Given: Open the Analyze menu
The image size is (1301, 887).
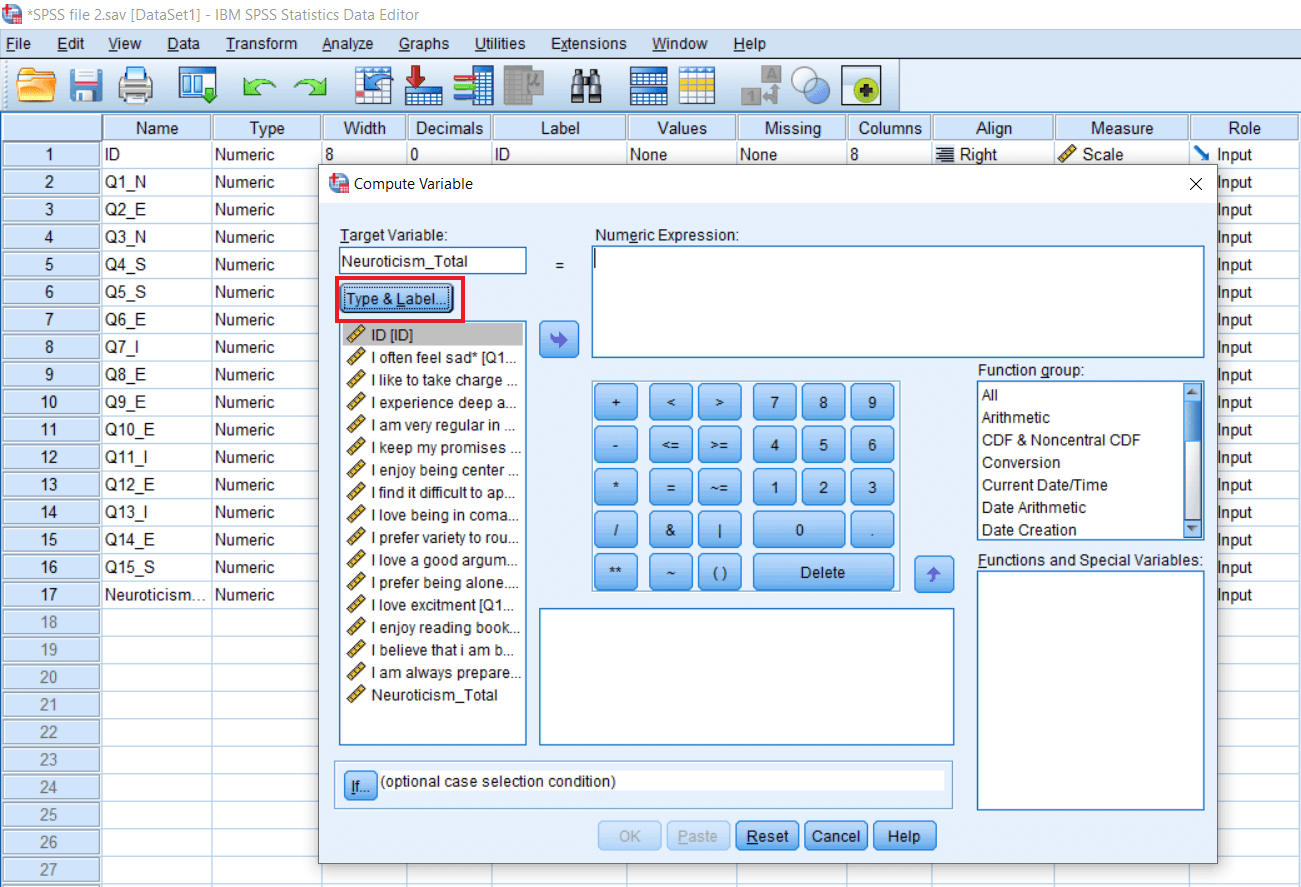Looking at the screenshot, I should [x=347, y=44].
